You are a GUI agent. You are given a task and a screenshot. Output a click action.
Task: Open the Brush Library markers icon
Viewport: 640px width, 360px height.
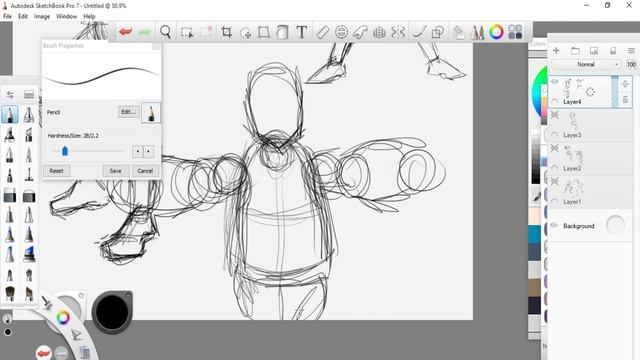click(478, 32)
